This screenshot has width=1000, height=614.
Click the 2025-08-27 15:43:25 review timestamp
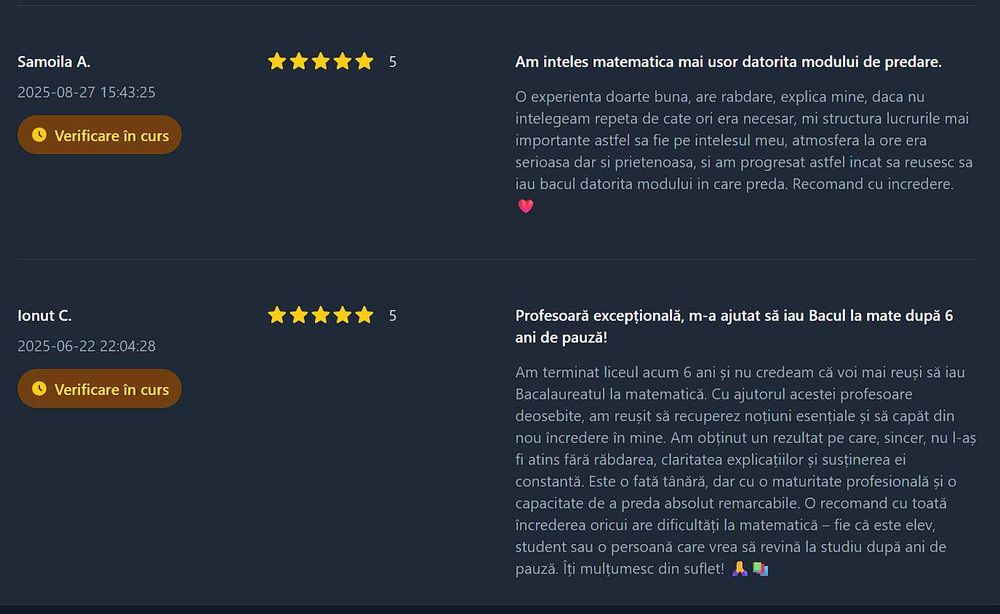tap(86, 92)
